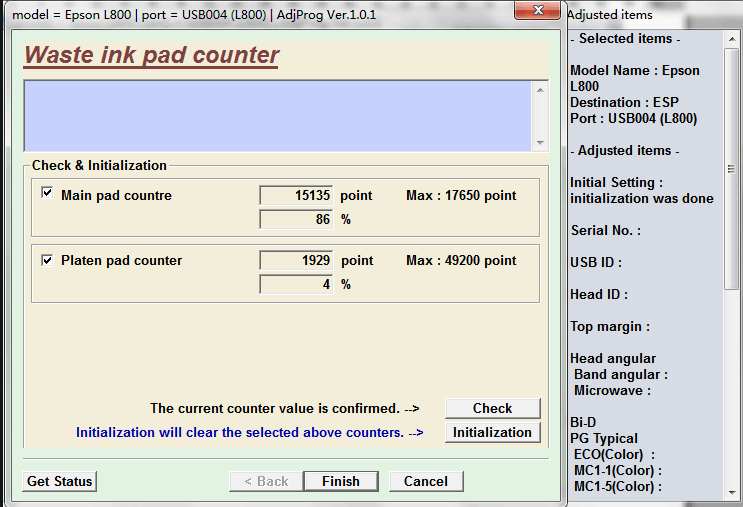Click inside the blue message text area
This screenshot has height=507, width=743.
(278, 116)
